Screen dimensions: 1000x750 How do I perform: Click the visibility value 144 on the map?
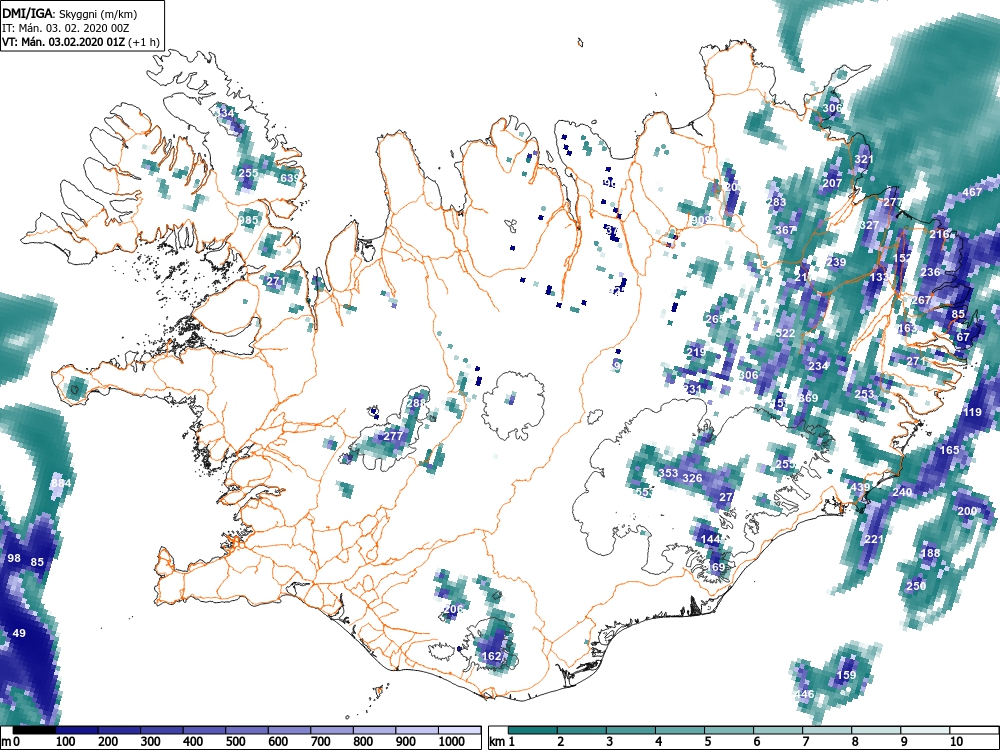710,539
